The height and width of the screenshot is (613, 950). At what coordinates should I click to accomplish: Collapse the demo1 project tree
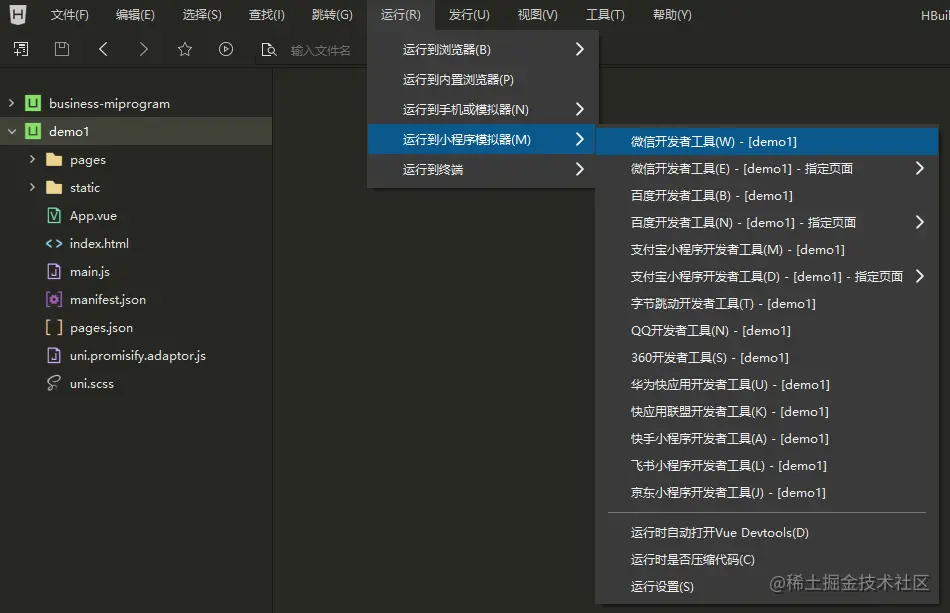[x=12, y=131]
